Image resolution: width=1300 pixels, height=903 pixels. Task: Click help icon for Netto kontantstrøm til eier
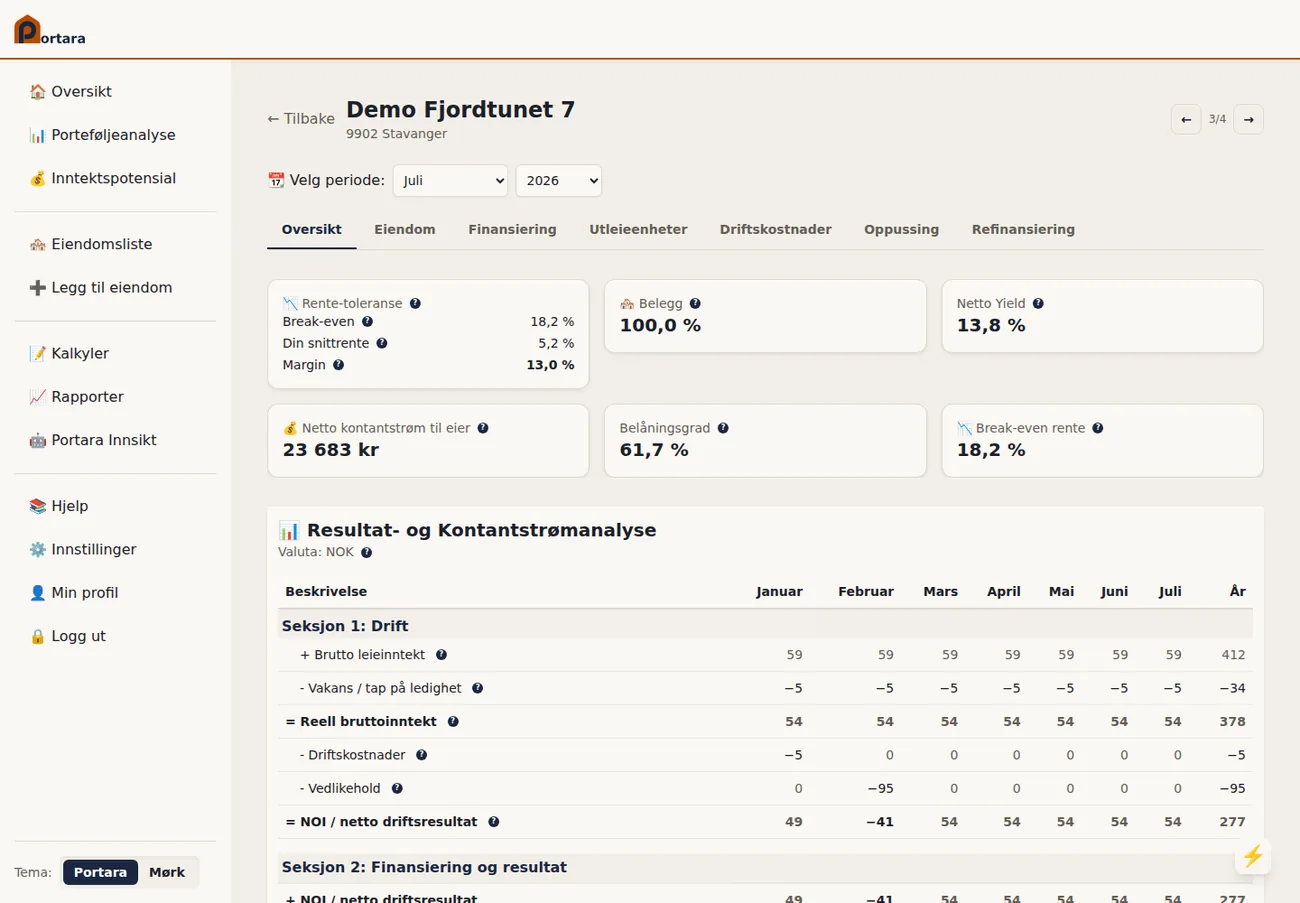[x=483, y=428]
